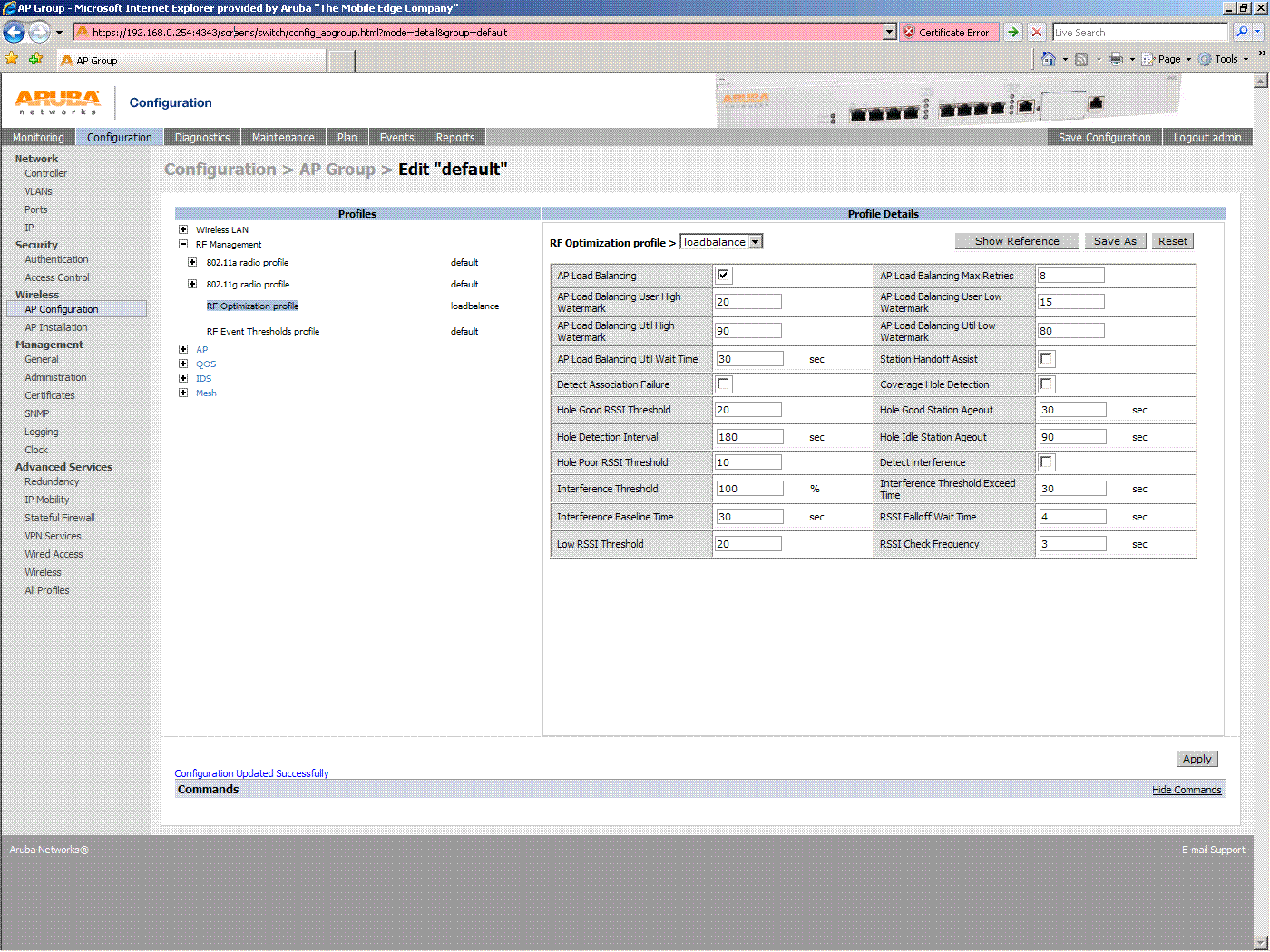Image resolution: width=1270 pixels, height=952 pixels.
Task: Click the Aruba Networks logo
Action: (56, 102)
